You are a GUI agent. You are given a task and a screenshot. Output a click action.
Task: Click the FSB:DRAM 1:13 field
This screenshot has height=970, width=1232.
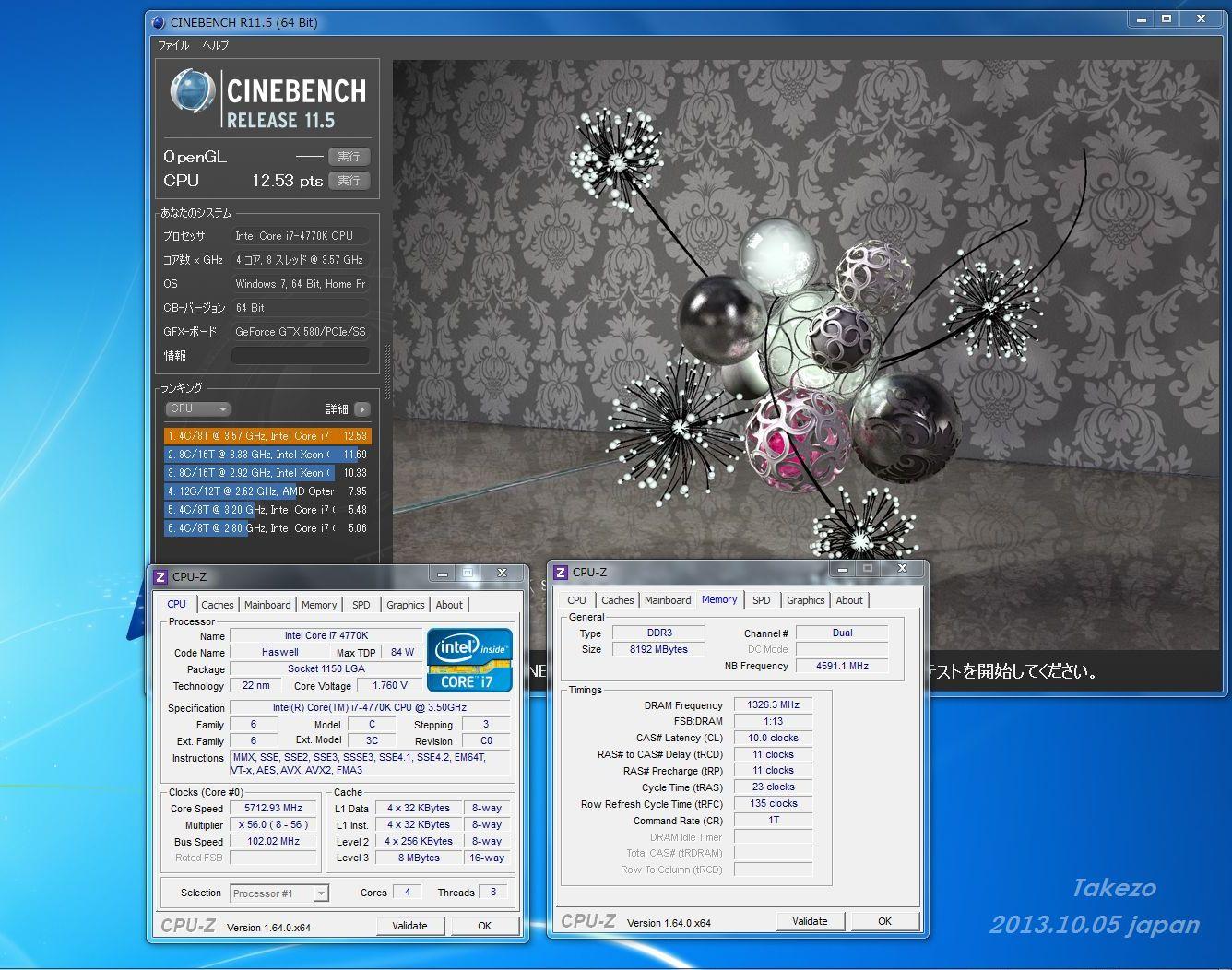pyautogui.click(x=774, y=722)
